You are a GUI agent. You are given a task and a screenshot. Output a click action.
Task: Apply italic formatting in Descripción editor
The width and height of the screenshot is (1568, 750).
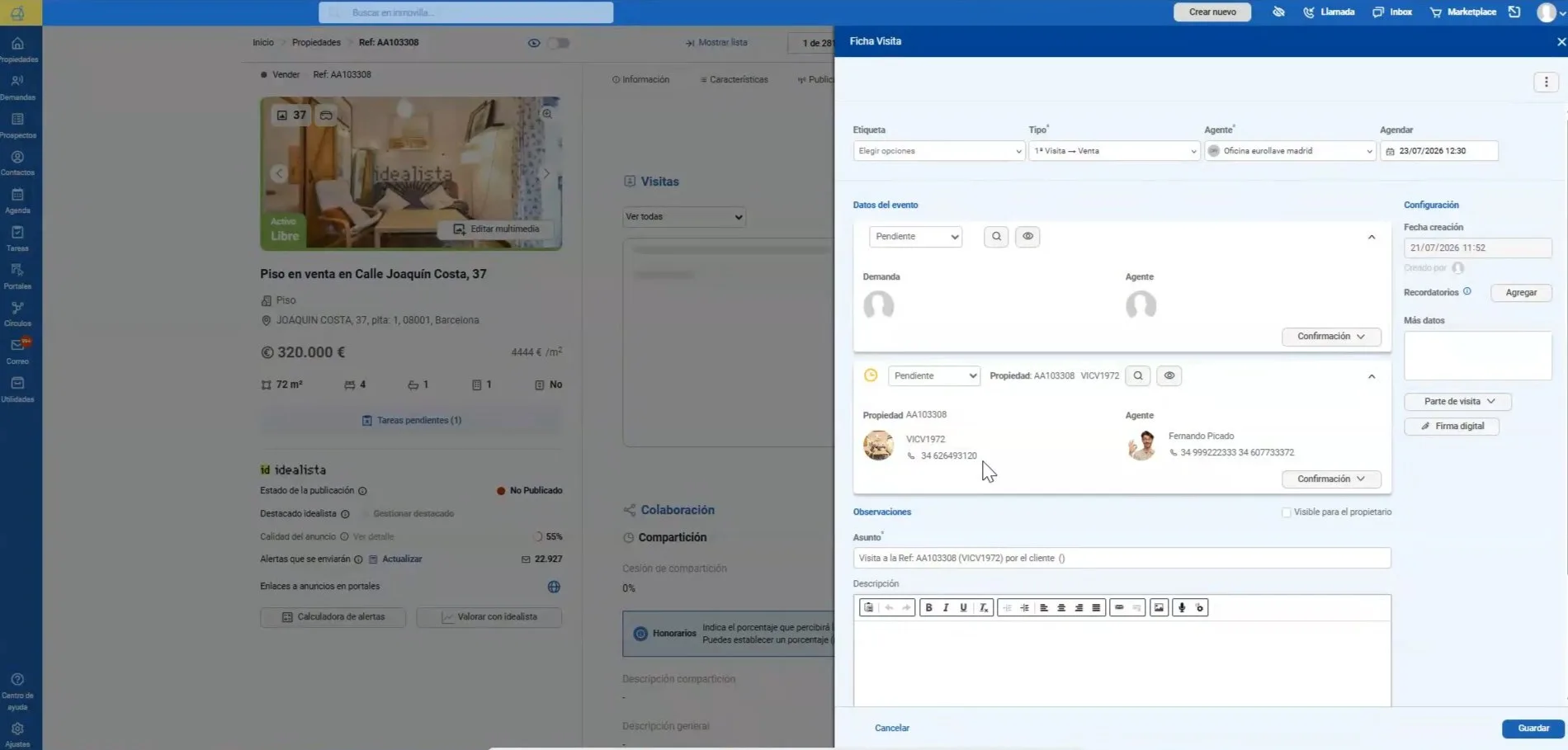pos(946,607)
